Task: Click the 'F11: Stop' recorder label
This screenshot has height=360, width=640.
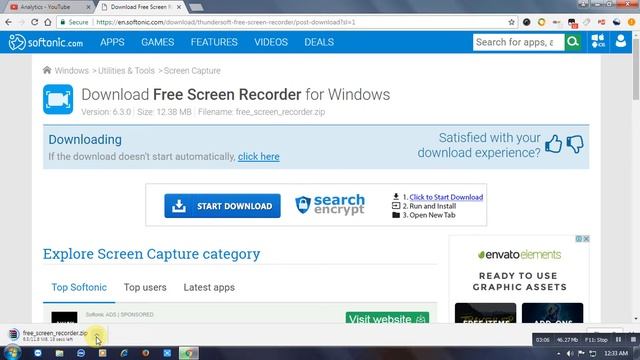Action: pyautogui.click(x=596, y=340)
